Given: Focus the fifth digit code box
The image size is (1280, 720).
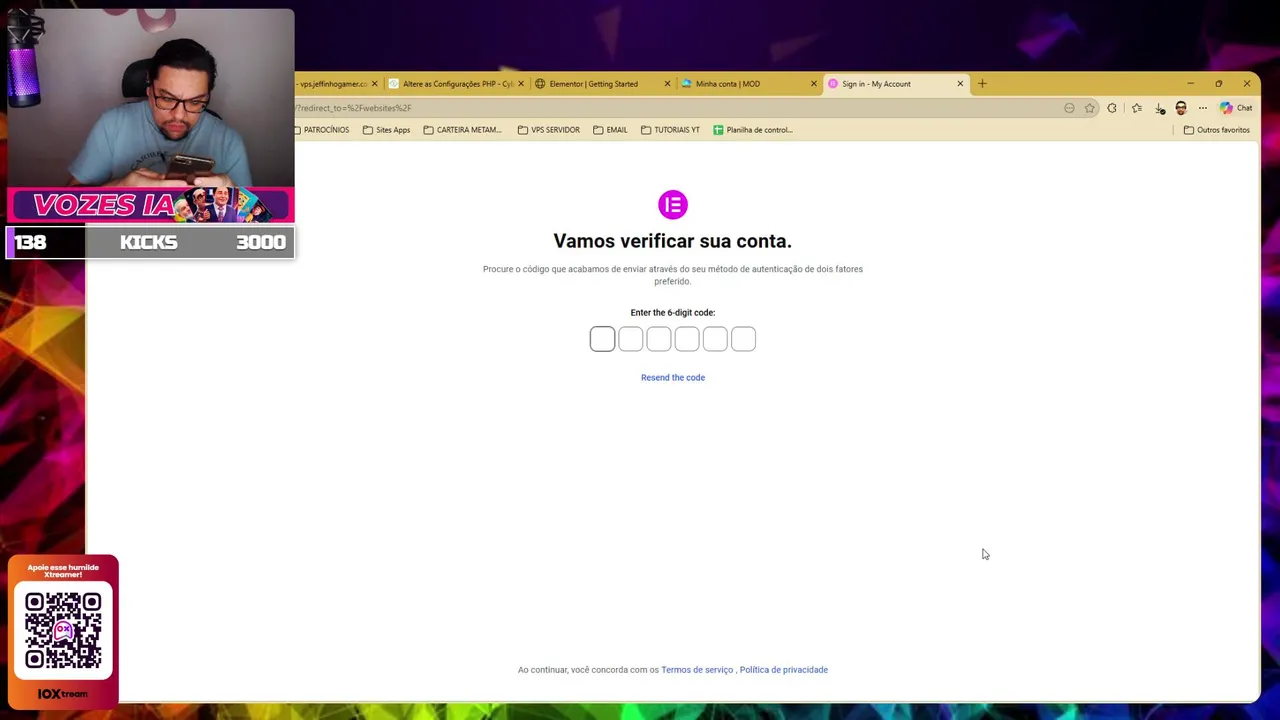Looking at the screenshot, I should tap(715, 339).
